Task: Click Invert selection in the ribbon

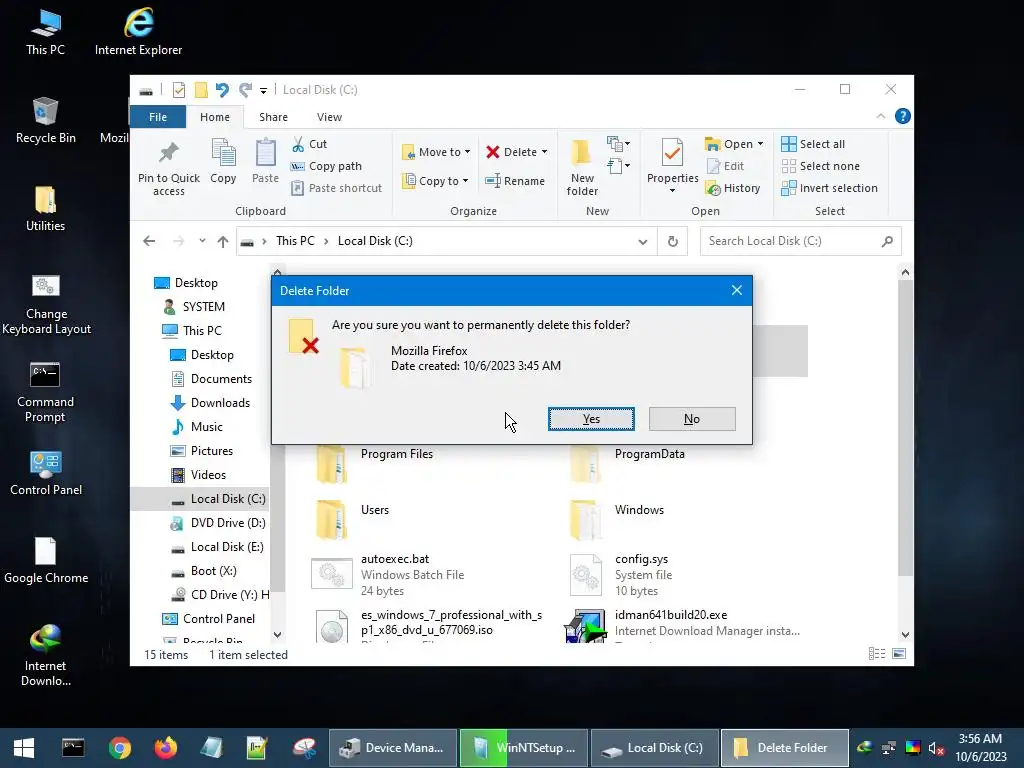Action: [830, 188]
